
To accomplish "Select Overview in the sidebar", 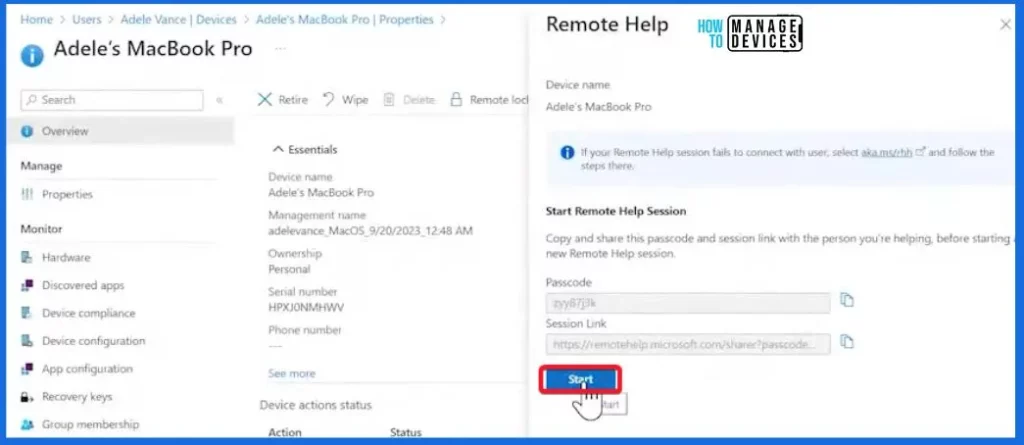I will (121, 131).
